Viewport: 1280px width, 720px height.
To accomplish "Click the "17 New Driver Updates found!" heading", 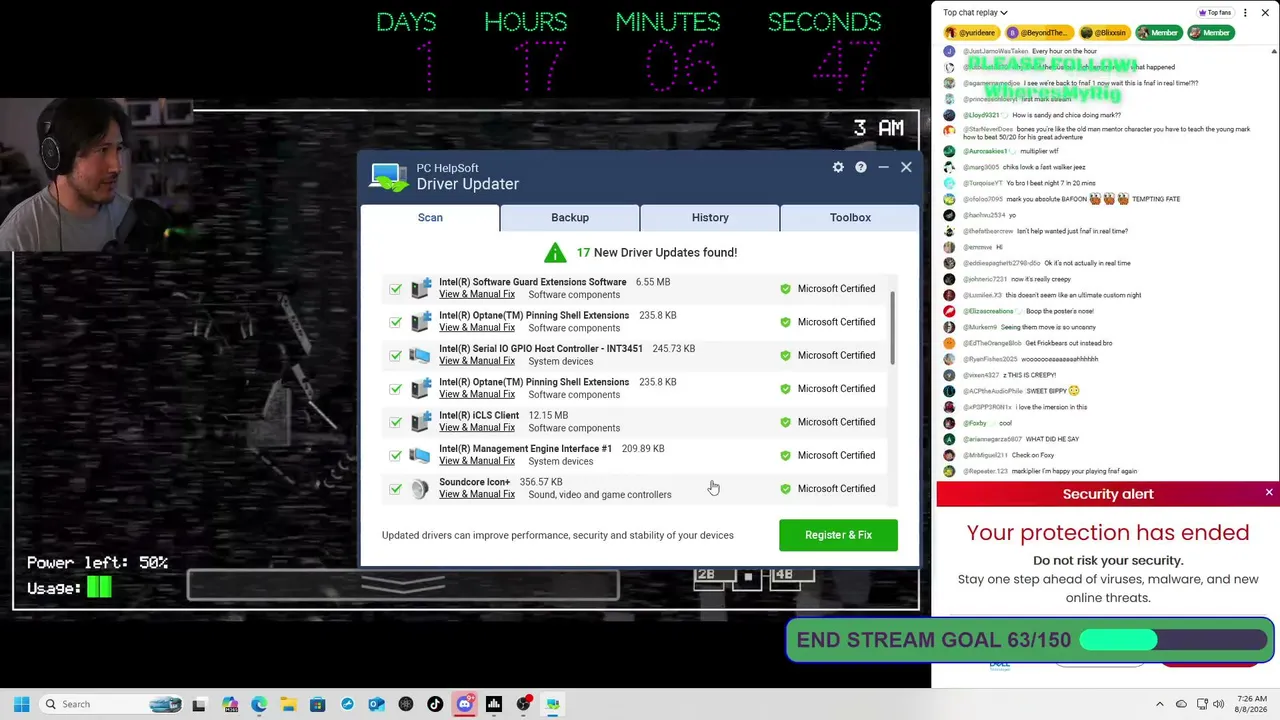I will coord(657,252).
